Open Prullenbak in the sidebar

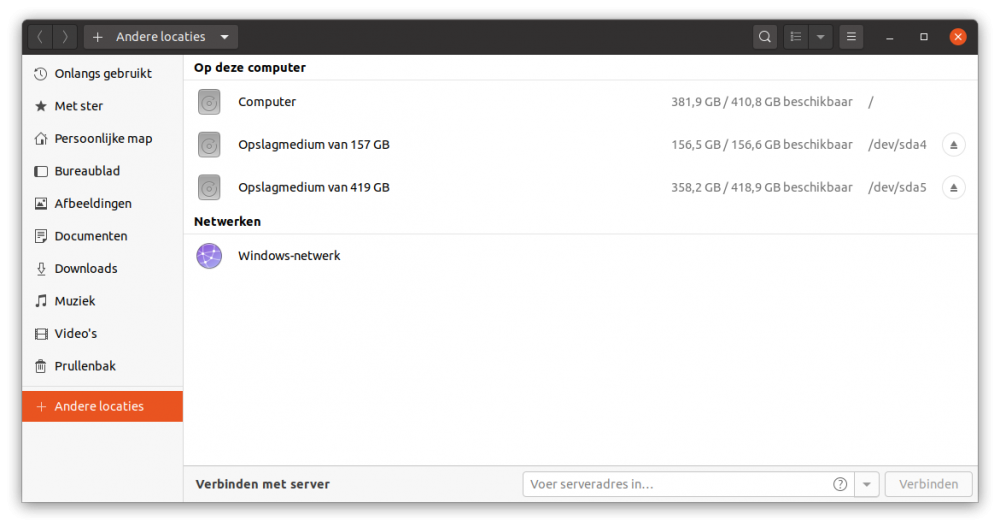pyautogui.click(x=85, y=366)
